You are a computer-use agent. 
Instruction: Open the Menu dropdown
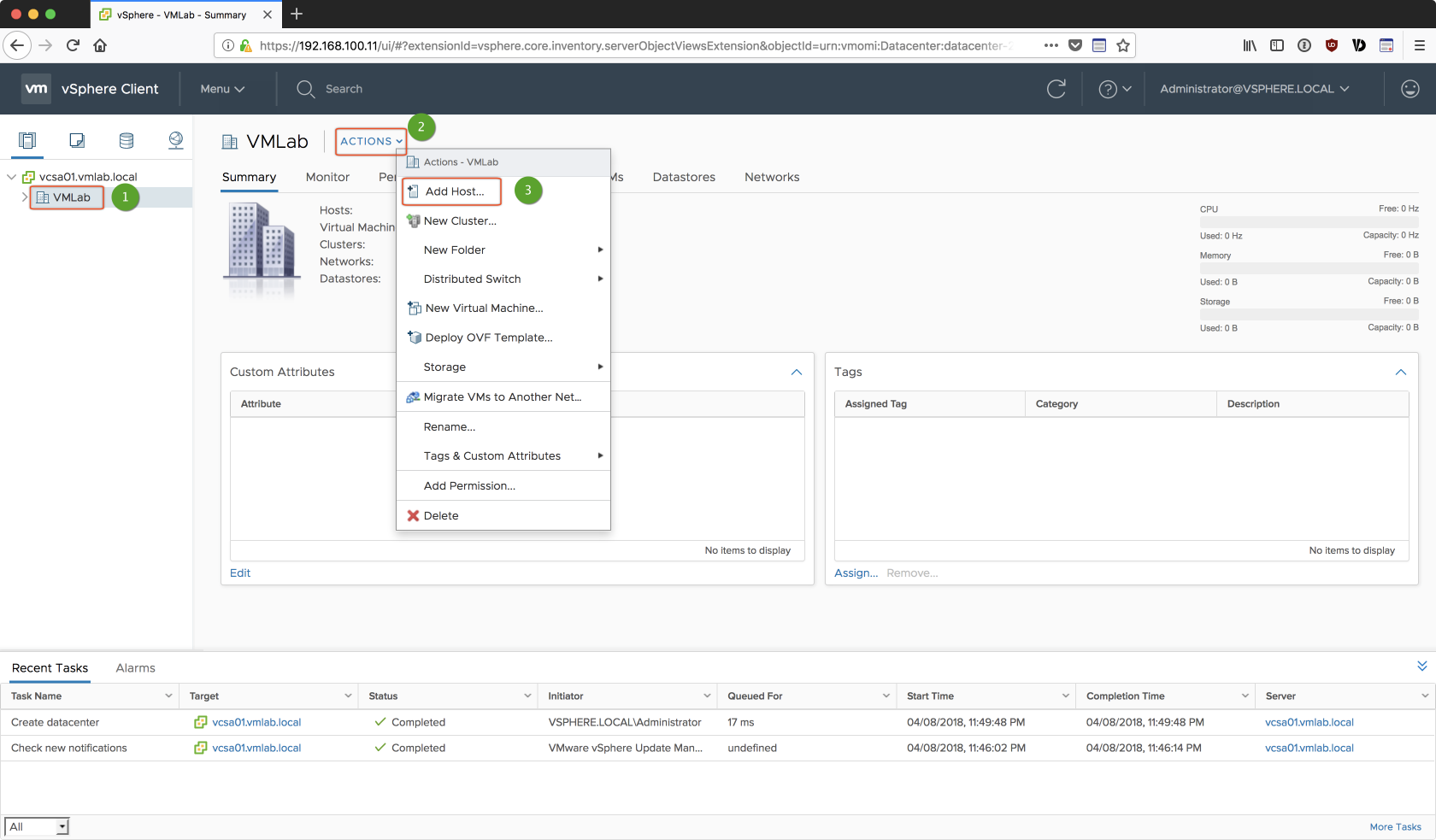tap(222, 89)
